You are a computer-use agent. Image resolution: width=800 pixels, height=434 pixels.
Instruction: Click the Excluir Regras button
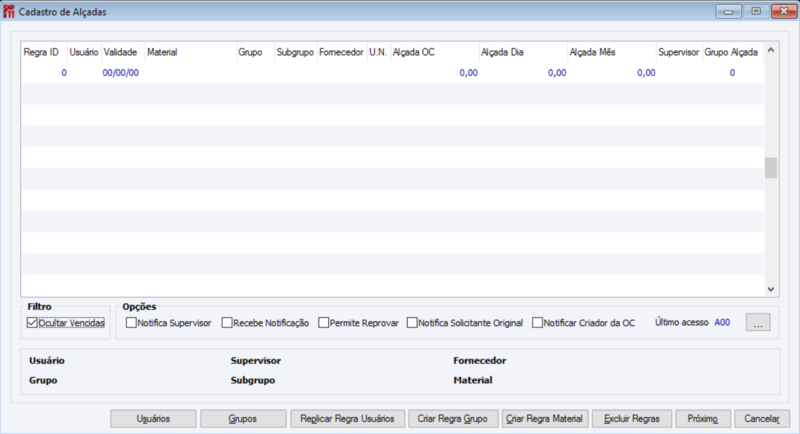point(632,419)
